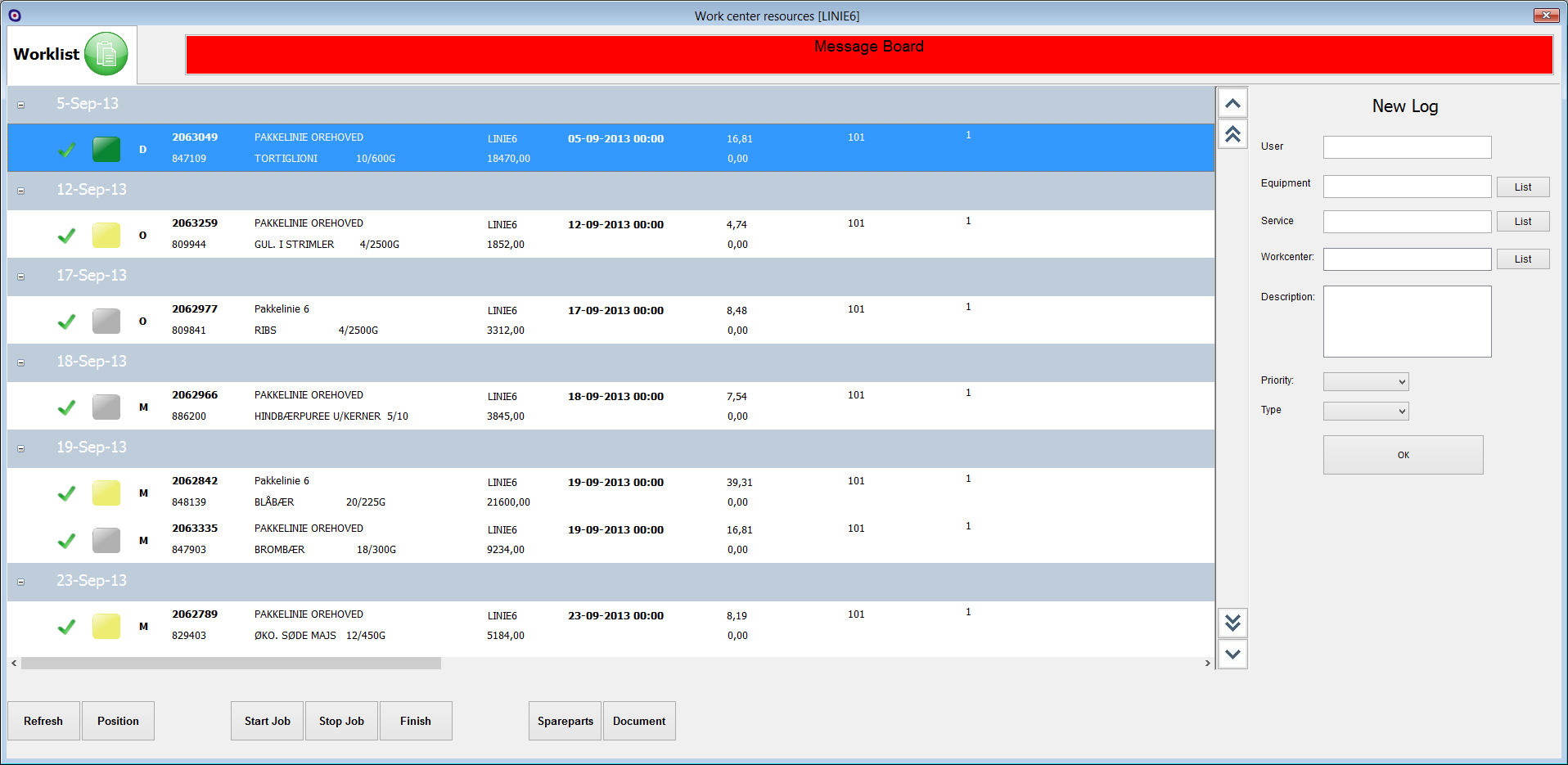Screen dimensions: 1568x765
Task: Click green checkmark for job 2062789
Action: tap(66, 627)
